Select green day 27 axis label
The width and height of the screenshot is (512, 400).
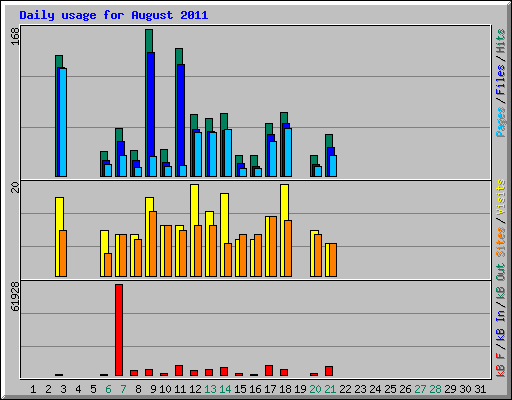(420, 389)
